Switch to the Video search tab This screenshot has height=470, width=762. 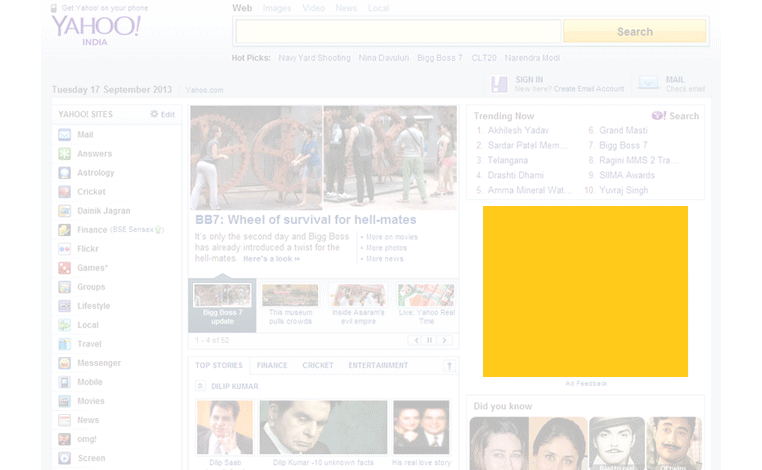click(313, 8)
